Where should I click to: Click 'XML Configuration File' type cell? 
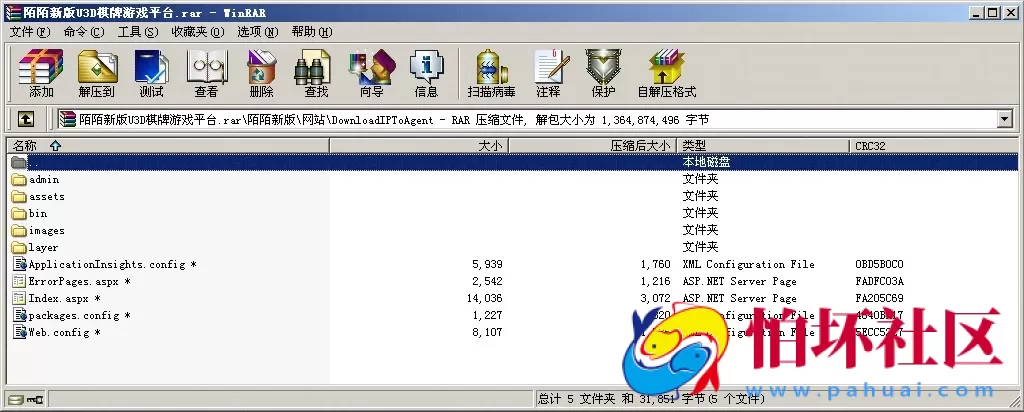click(x=748, y=264)
